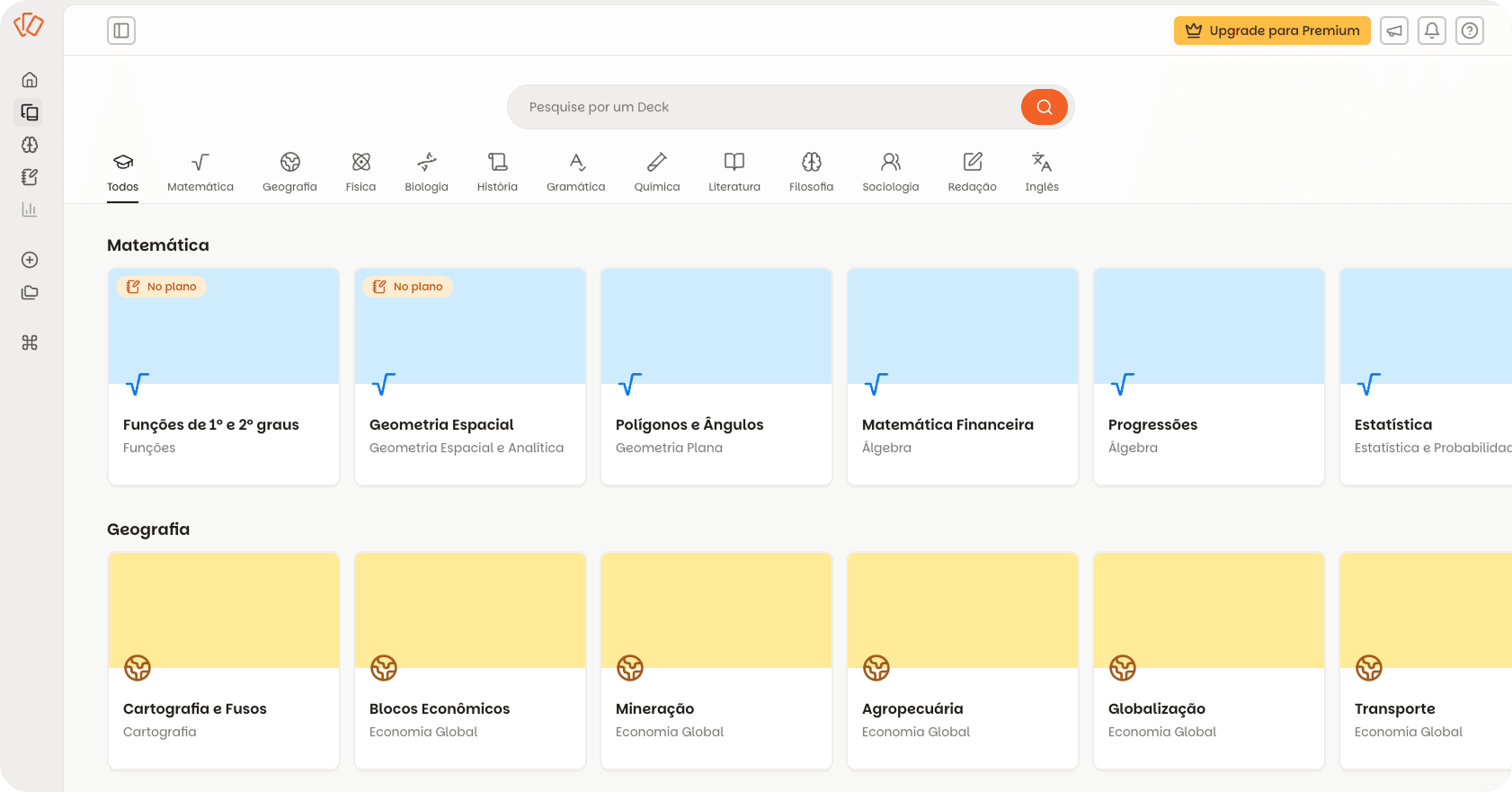Switch to the Inglês category tab
Viewport: 1512px width, 792px height.
[1042, 173]
